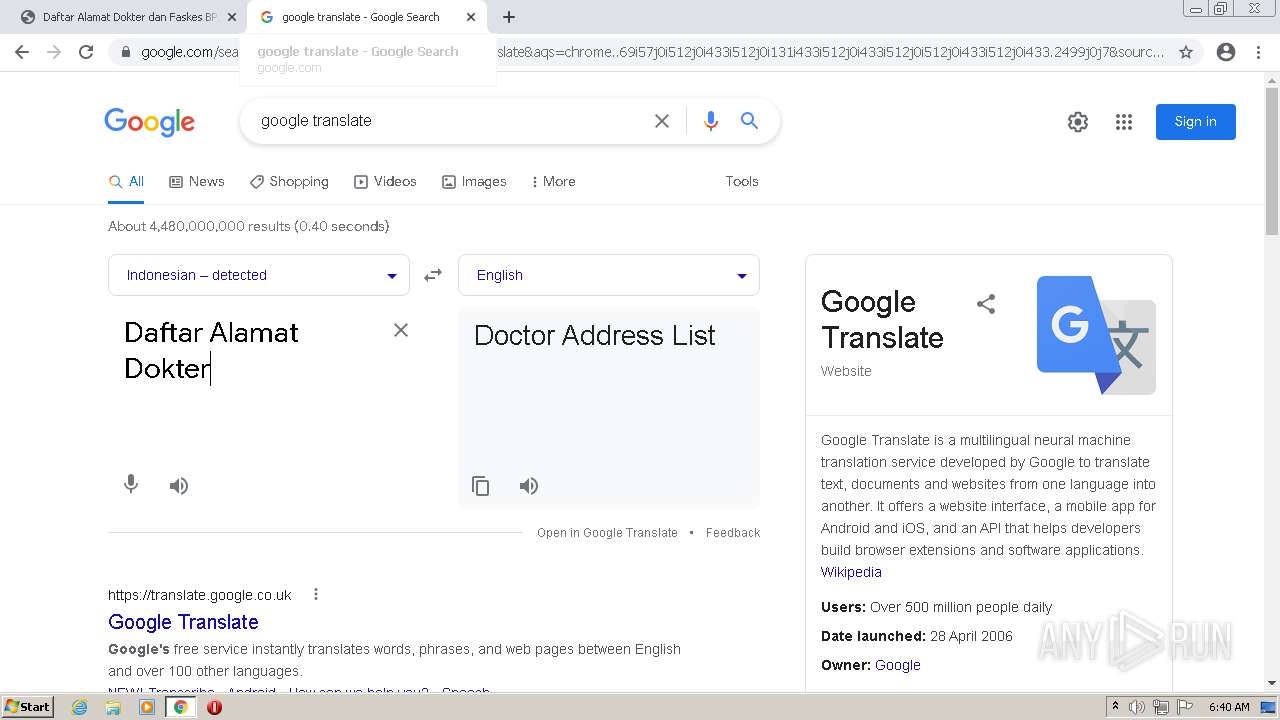
Task: Open the media player taskbar icon
Action: [147, 707]
